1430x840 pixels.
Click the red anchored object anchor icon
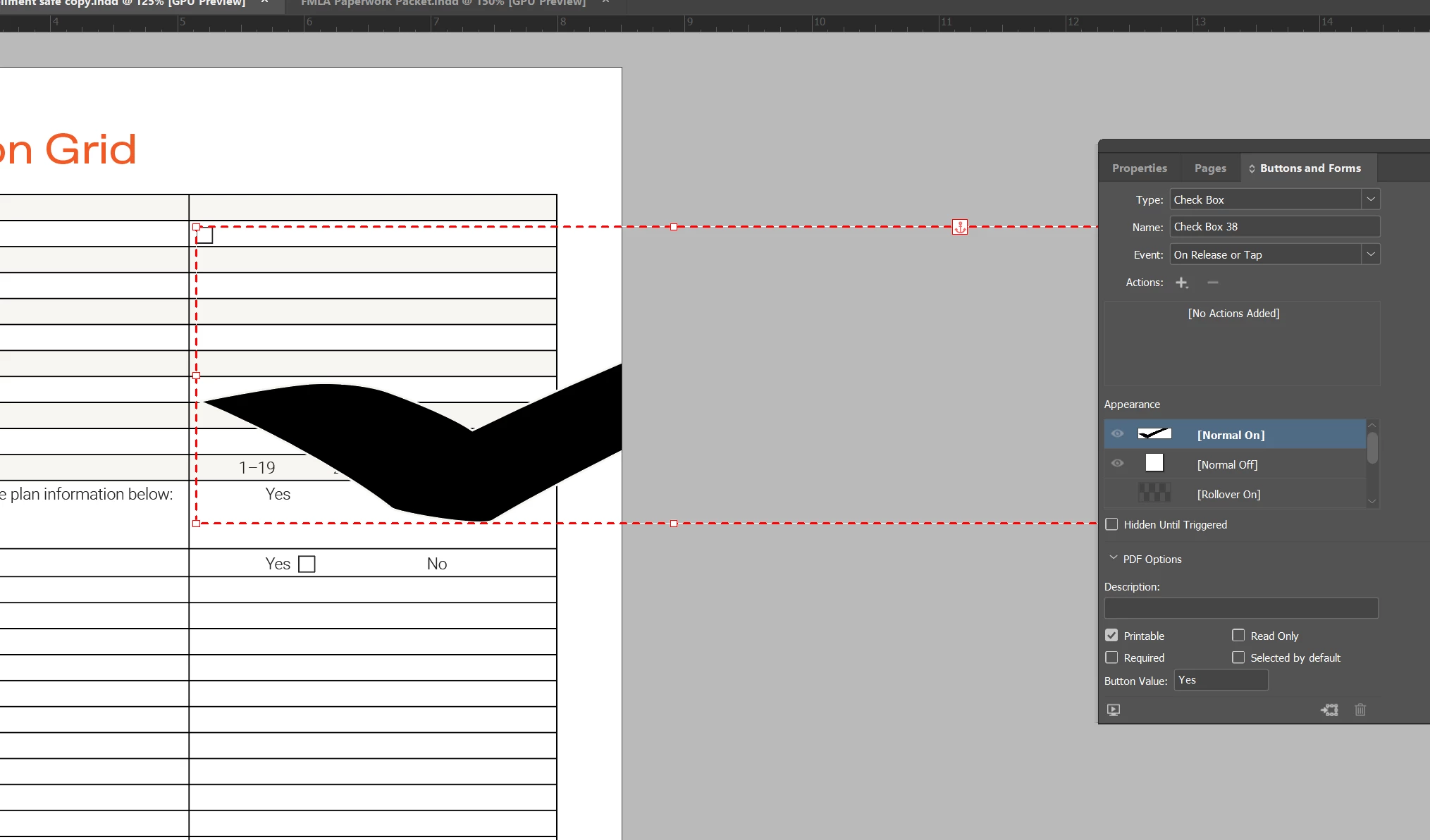pyautogui.click(x=959, y=227)
